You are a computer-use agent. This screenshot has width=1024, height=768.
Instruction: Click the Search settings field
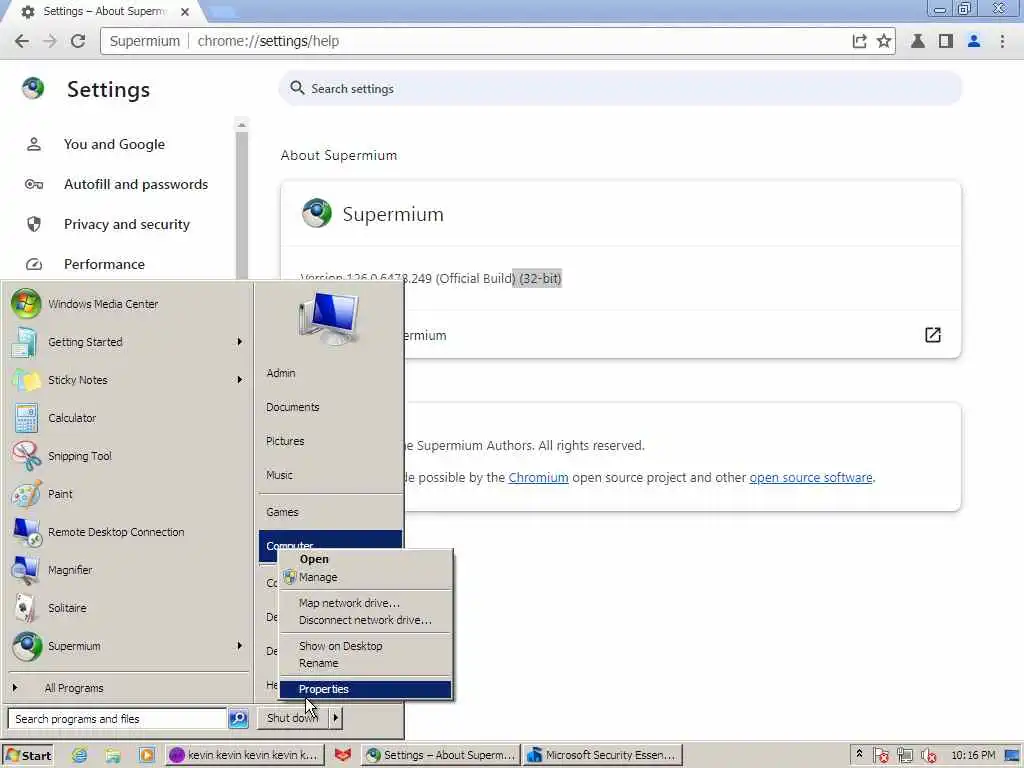coord(620,88)
